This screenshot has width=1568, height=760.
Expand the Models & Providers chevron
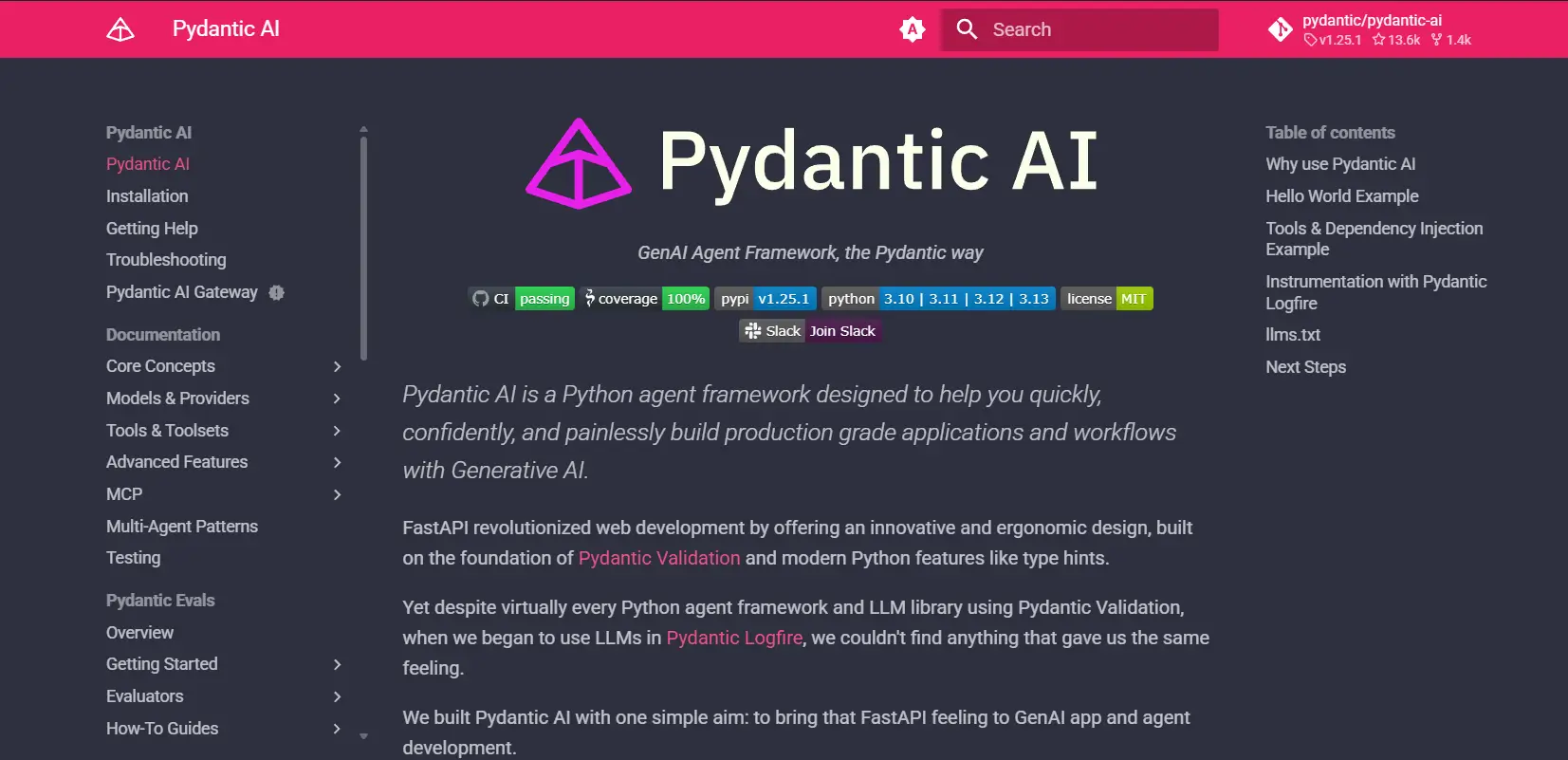(337, 399)
